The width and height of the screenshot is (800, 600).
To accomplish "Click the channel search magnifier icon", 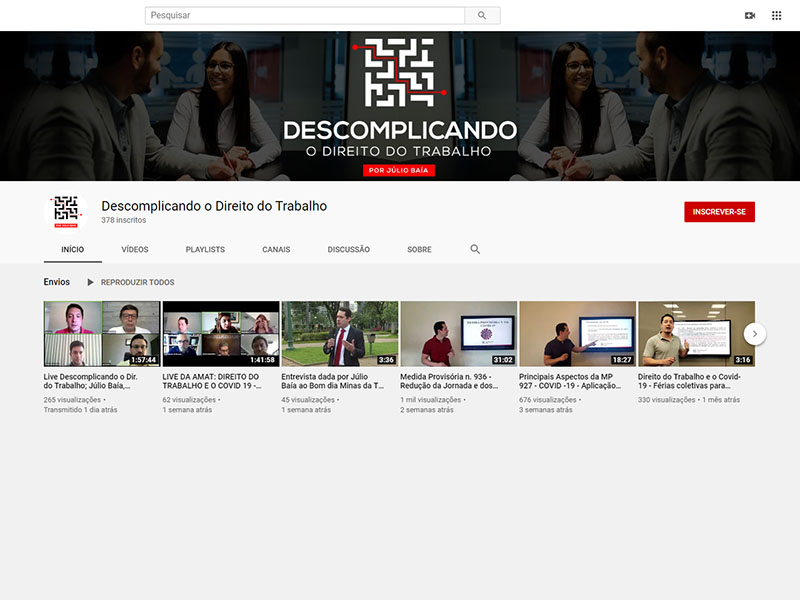I will coord(475,249).
